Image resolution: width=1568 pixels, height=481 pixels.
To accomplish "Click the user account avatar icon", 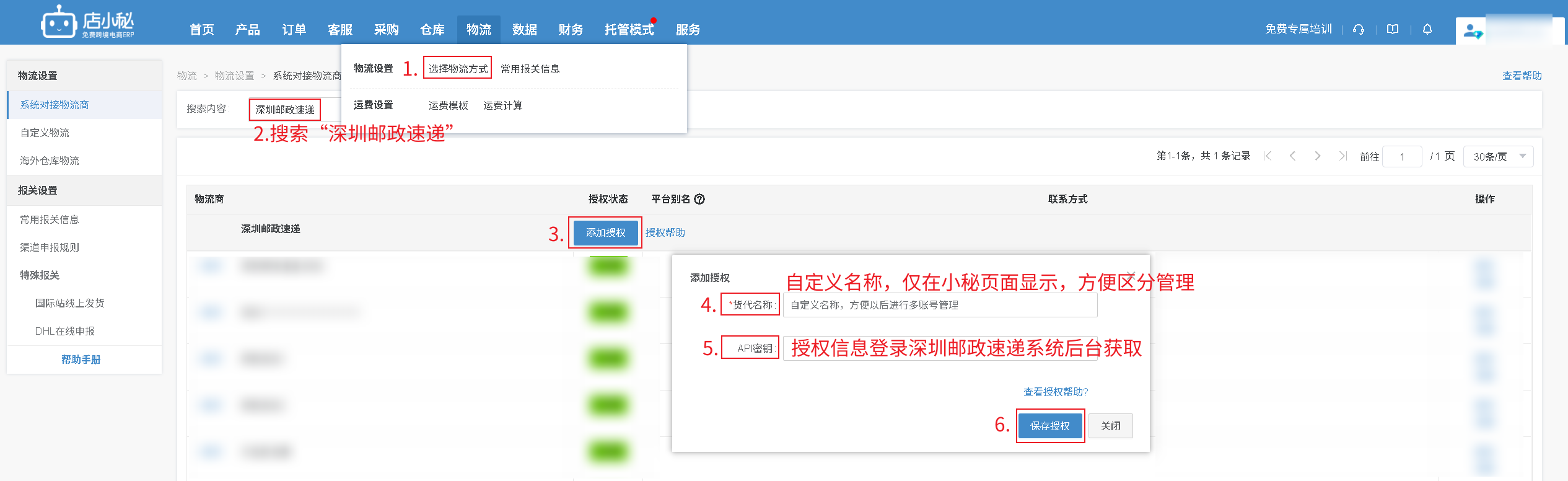I will [x=1472, y=30].
